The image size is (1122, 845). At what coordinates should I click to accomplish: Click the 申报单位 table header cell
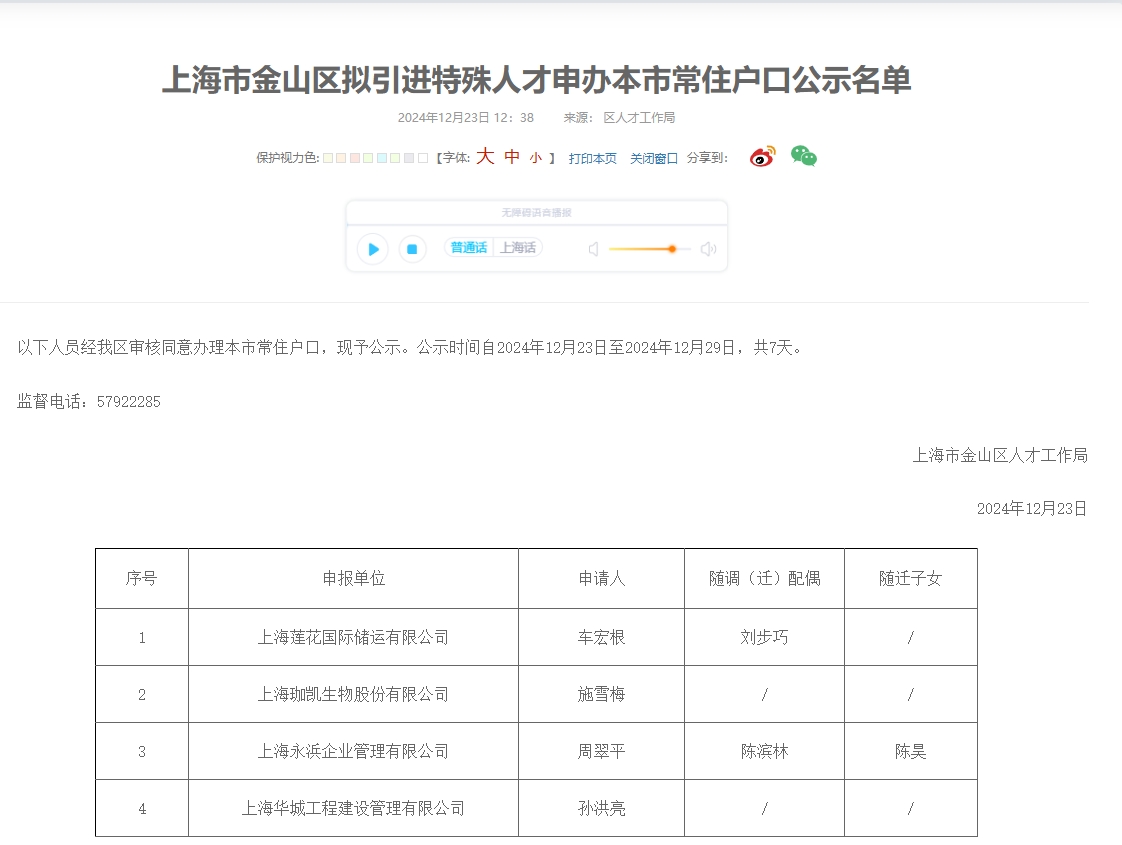click(353, 579)
